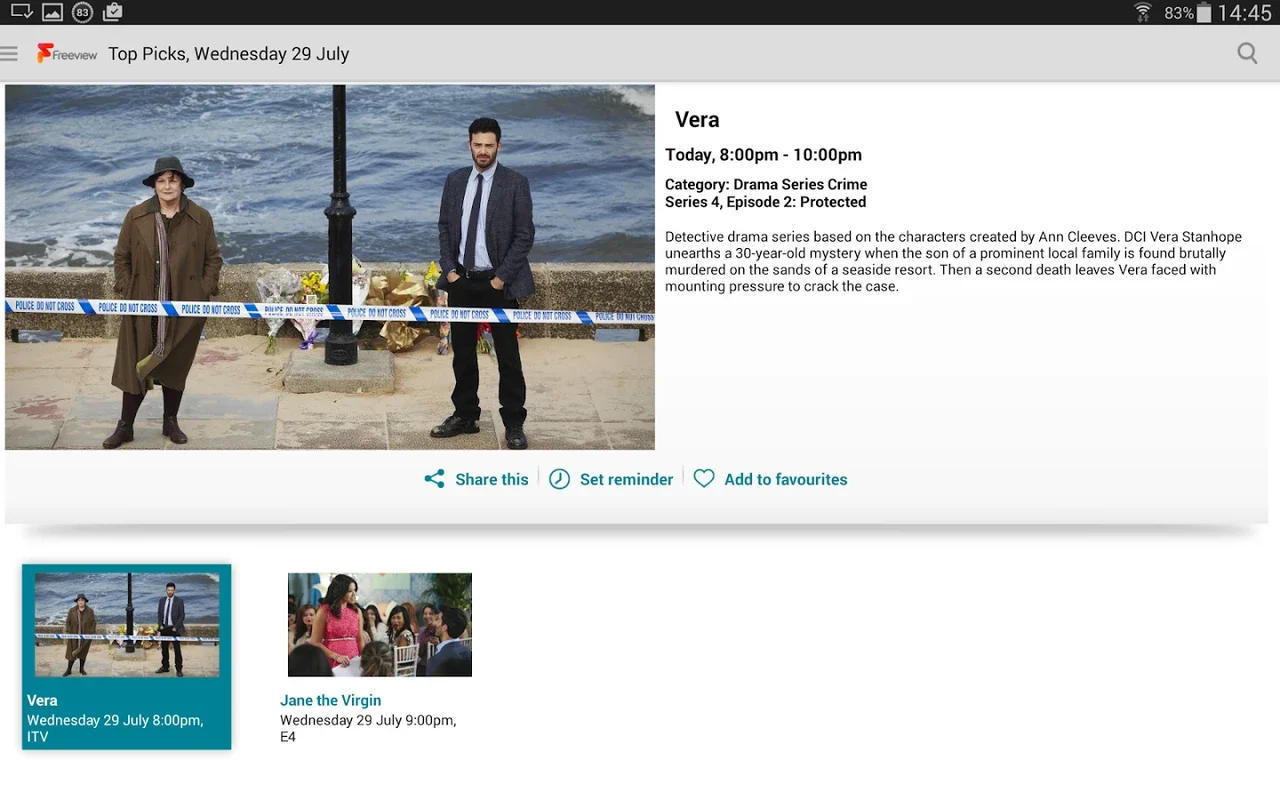The image size is (1280, 800).
Task: Tap the picture notification icon
Action: [52, 12]
